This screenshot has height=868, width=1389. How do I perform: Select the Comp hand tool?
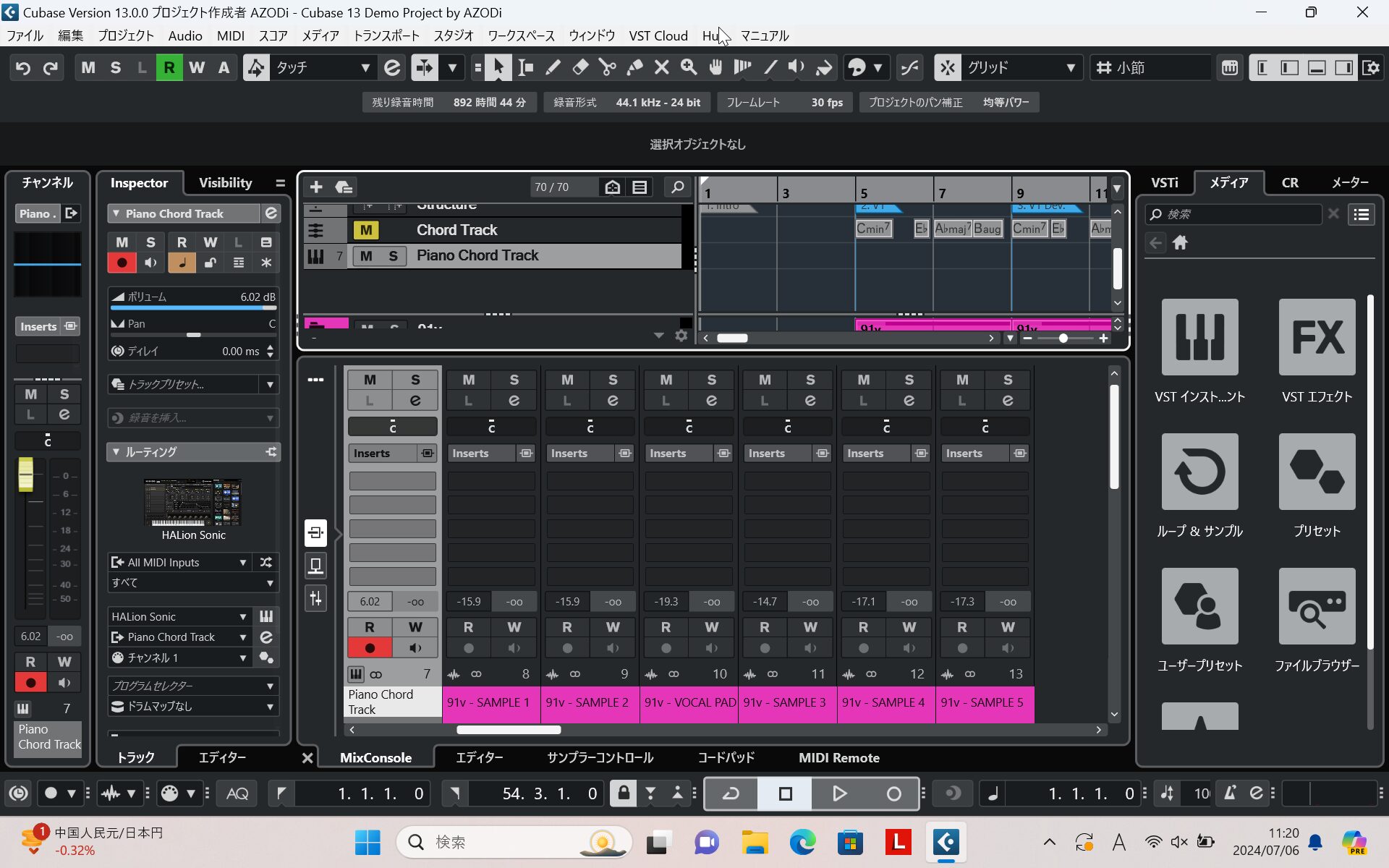pyautogui.click(x=715, y=68)
